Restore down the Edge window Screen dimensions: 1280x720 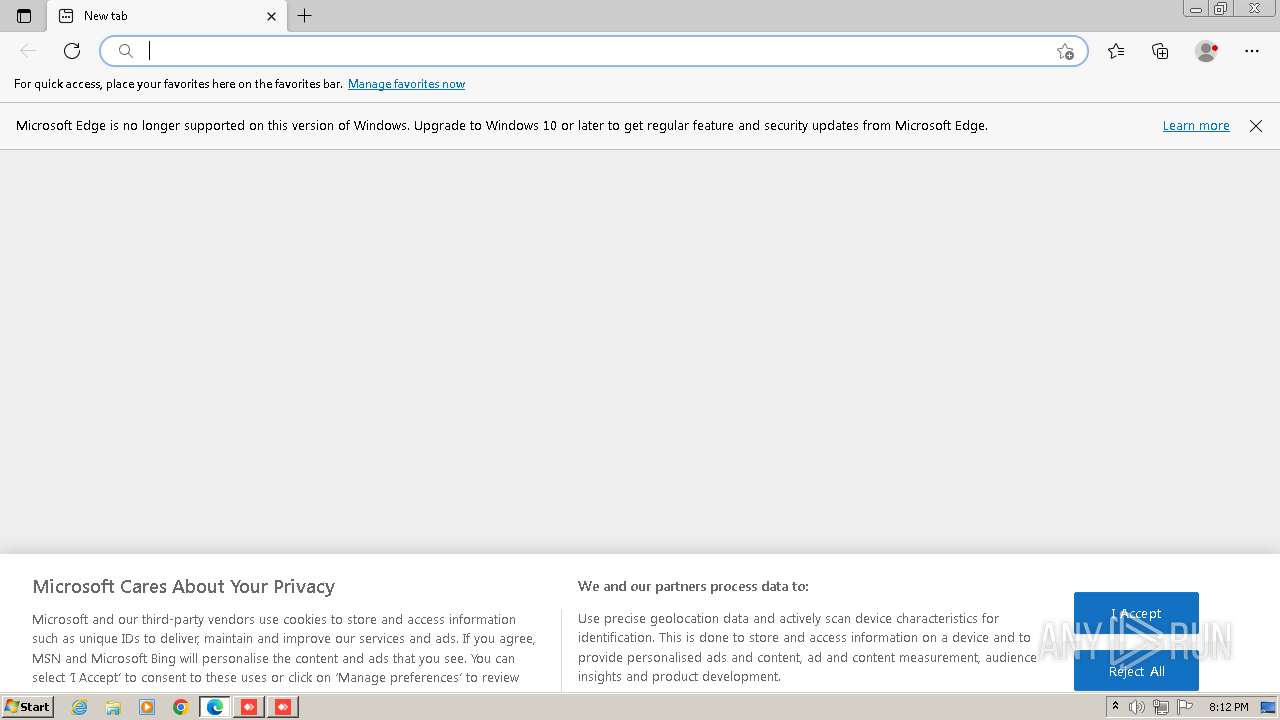[x=1220, y=9]
